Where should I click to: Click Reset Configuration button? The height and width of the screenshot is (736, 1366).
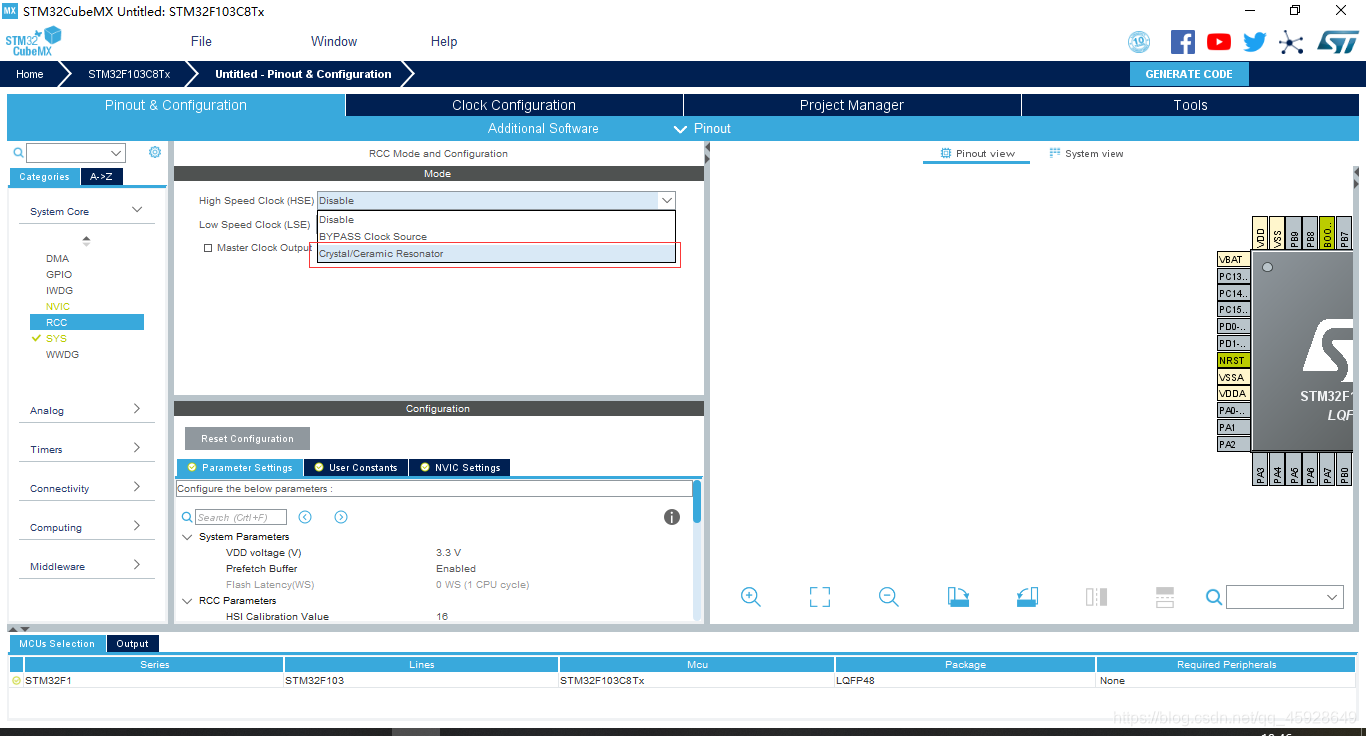click(x=247, y=438)
